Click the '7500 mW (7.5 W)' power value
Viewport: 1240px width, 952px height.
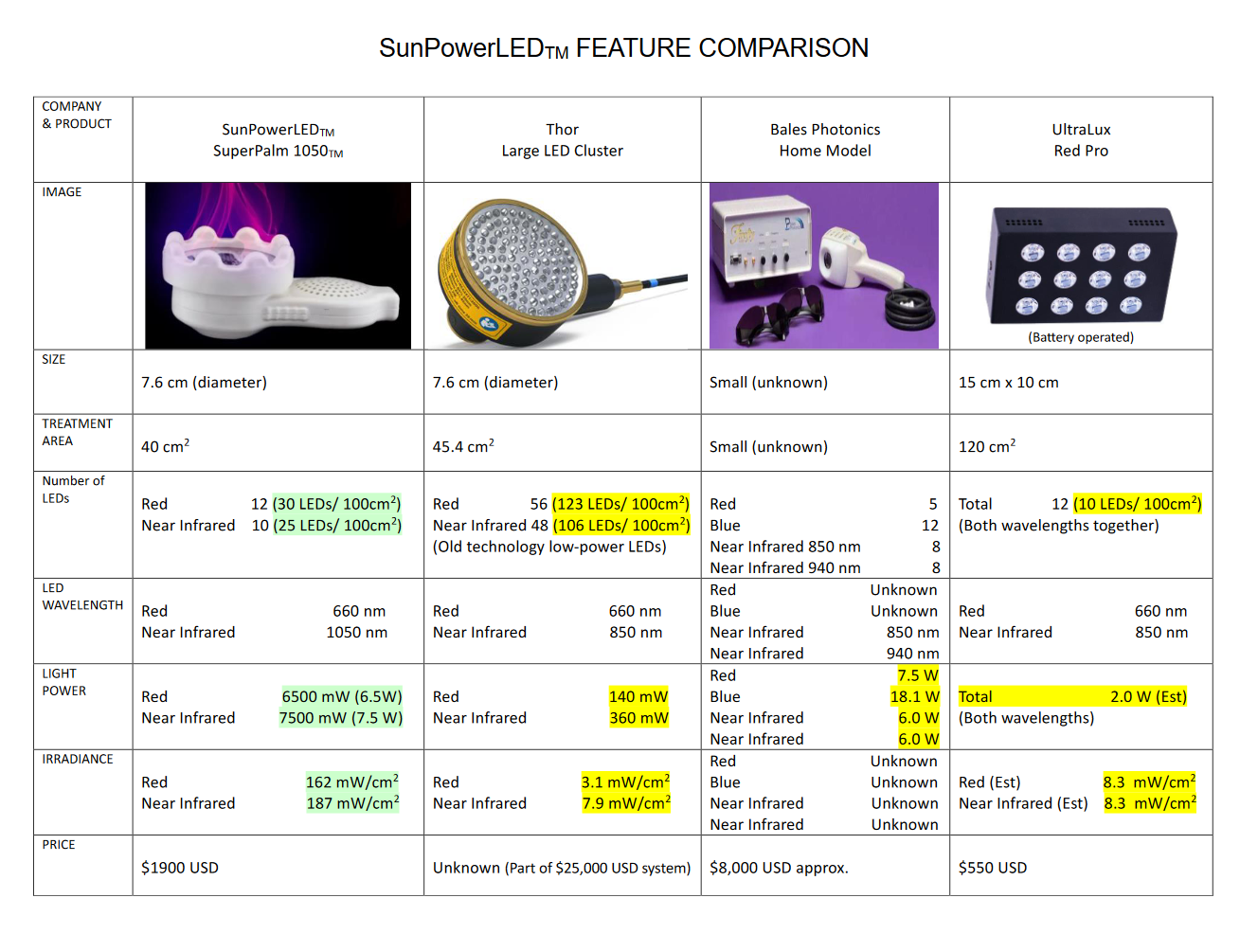pos(341,718)
